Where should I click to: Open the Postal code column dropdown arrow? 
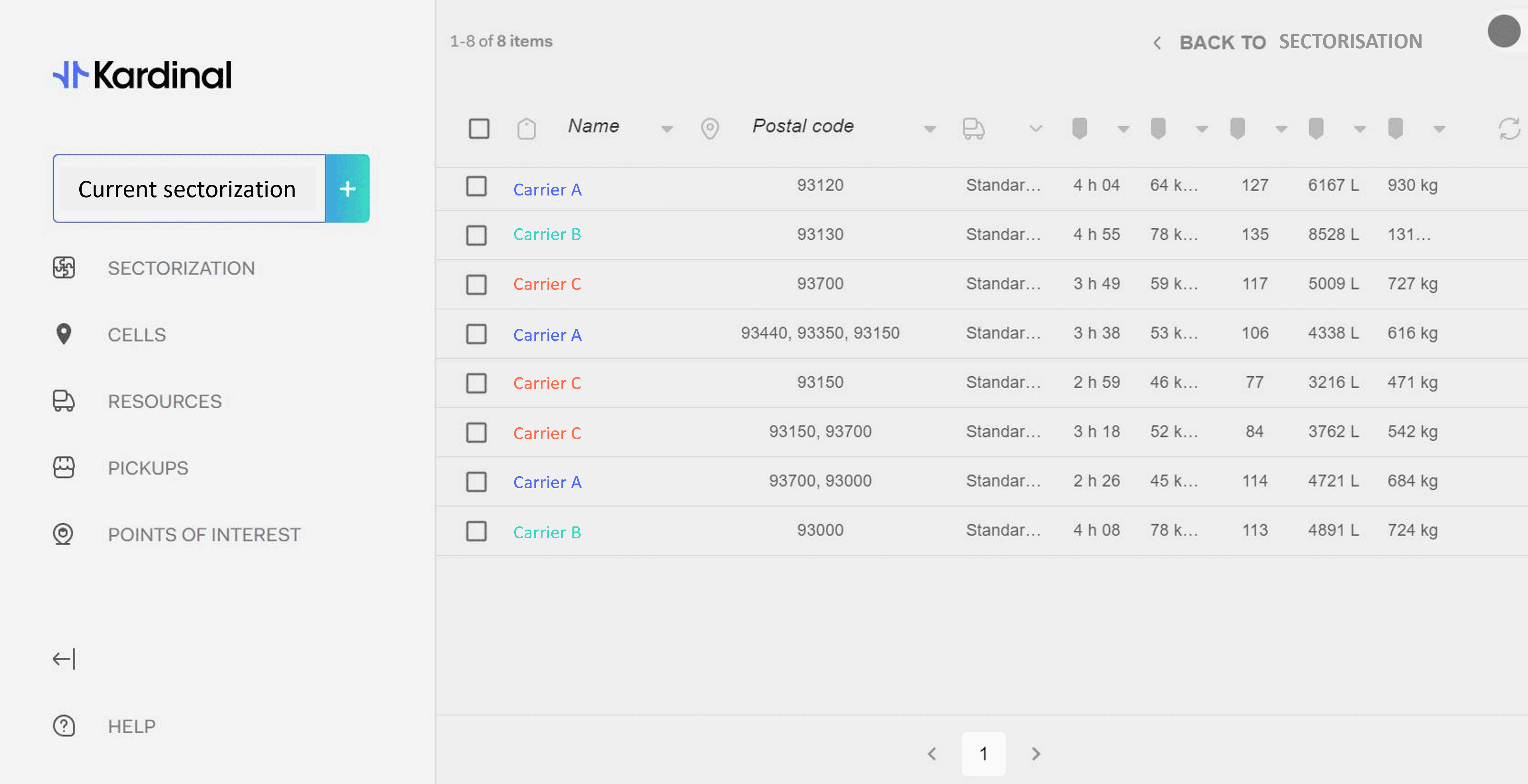pyautogui.click(x=929, y=129)
